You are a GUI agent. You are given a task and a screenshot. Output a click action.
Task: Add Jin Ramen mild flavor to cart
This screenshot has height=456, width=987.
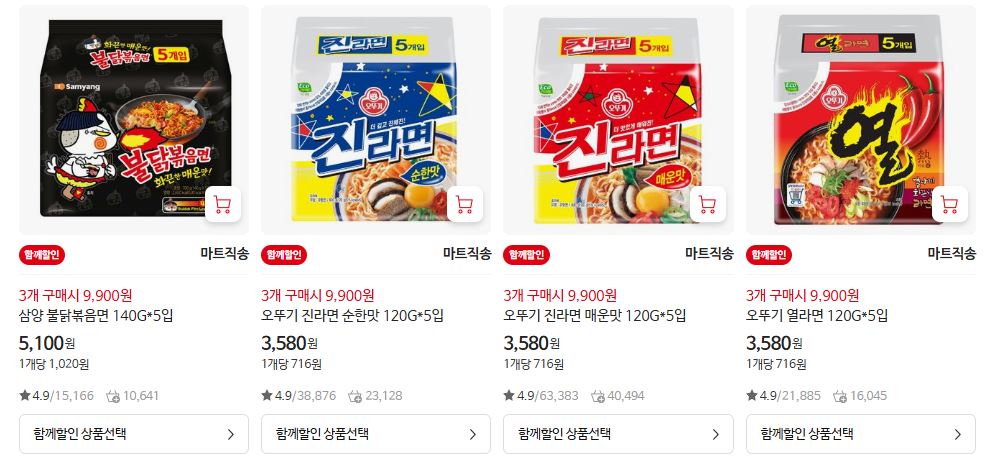[465, 204]
